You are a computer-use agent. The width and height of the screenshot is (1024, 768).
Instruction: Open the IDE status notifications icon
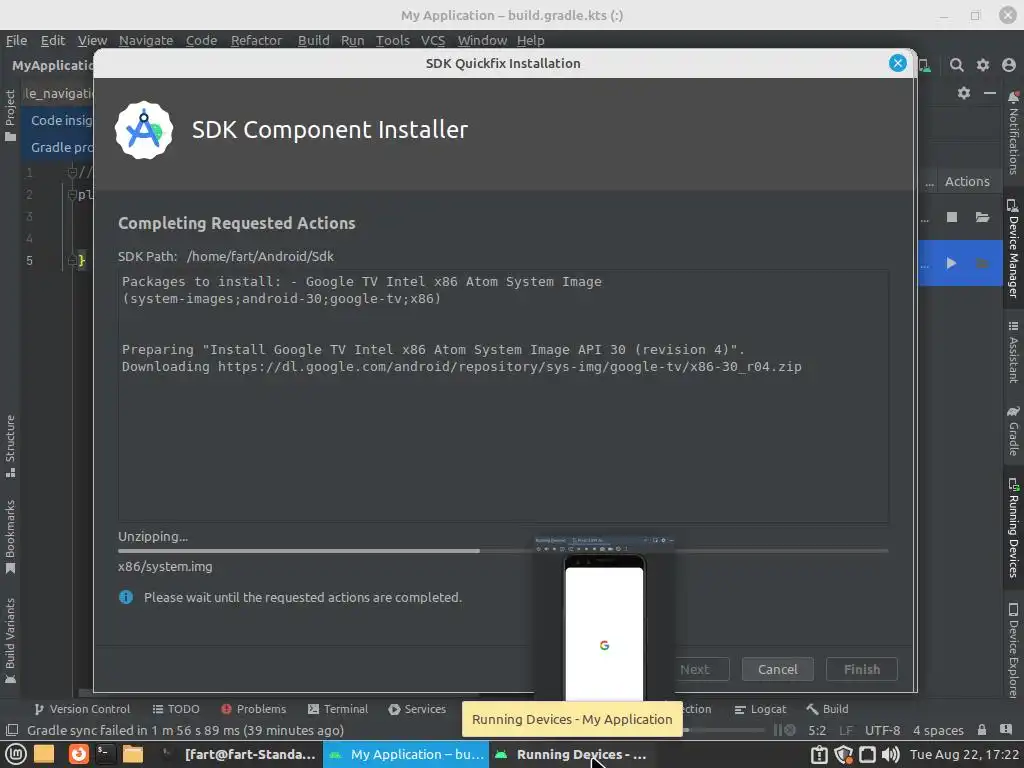1006,730
